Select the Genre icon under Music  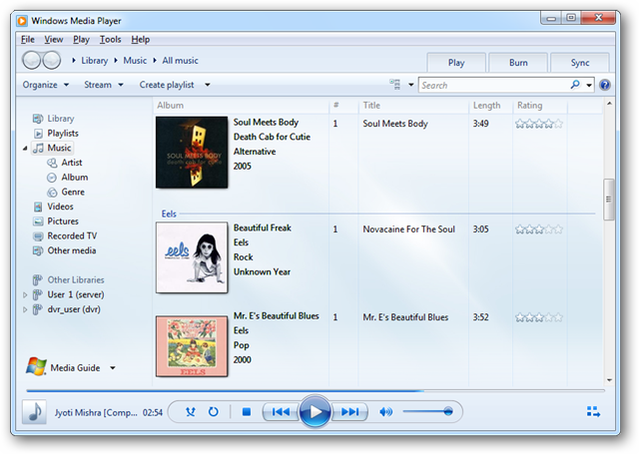[x=52, y=192]
